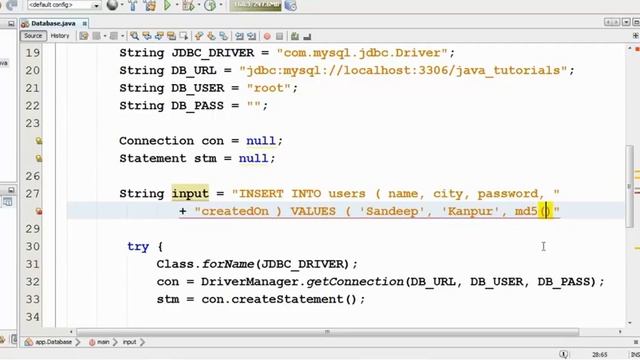
Task: Click line number 27 in gutter
Action: 33,193
